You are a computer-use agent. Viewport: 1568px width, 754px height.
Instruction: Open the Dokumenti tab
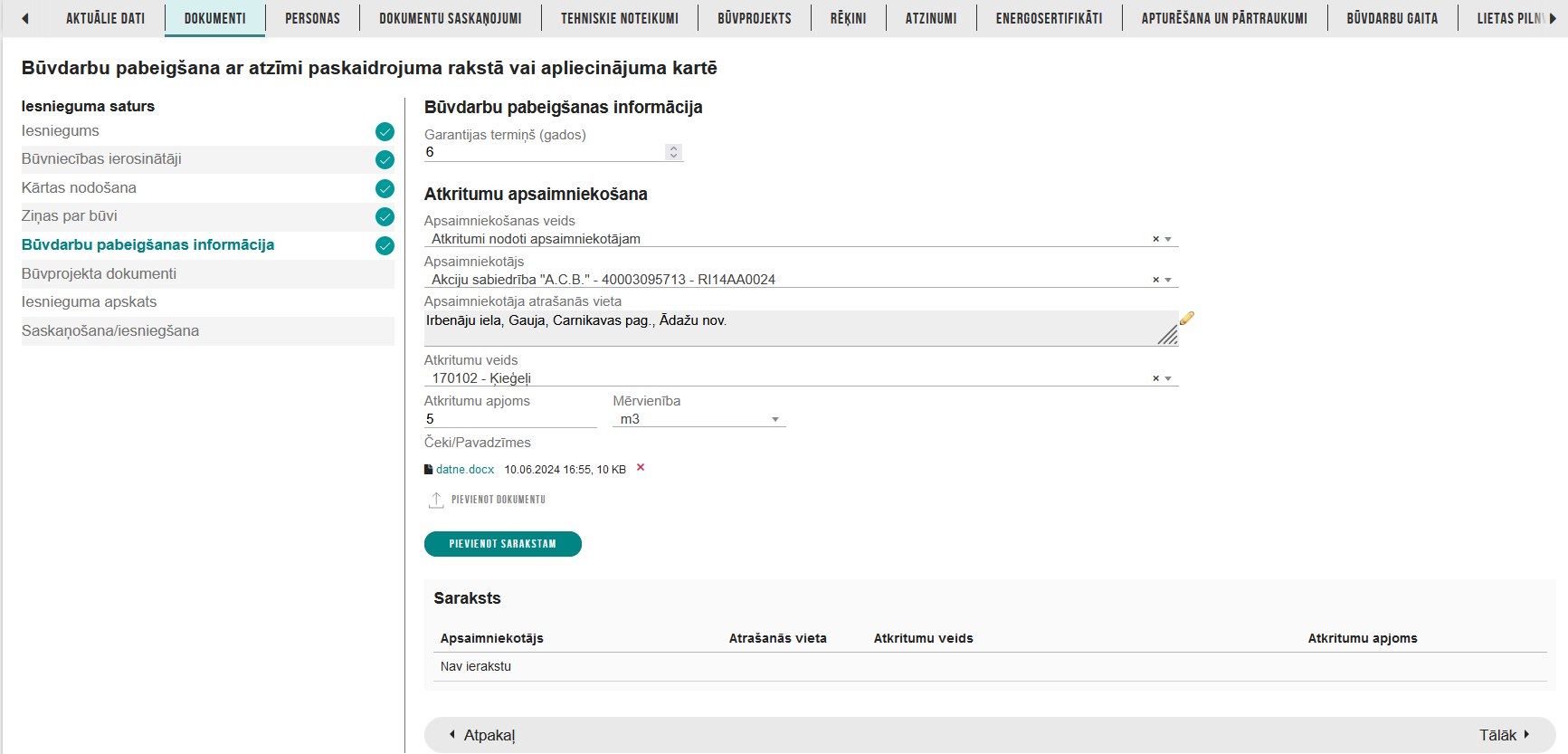[215, 18]
